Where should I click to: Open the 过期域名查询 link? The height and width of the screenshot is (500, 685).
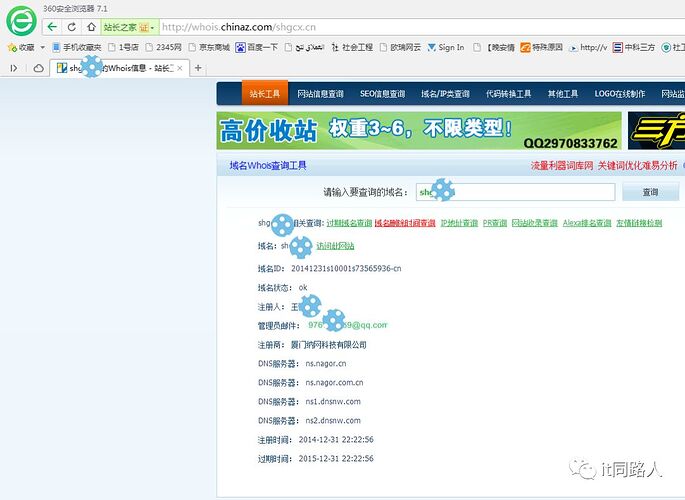click(349, 223)
